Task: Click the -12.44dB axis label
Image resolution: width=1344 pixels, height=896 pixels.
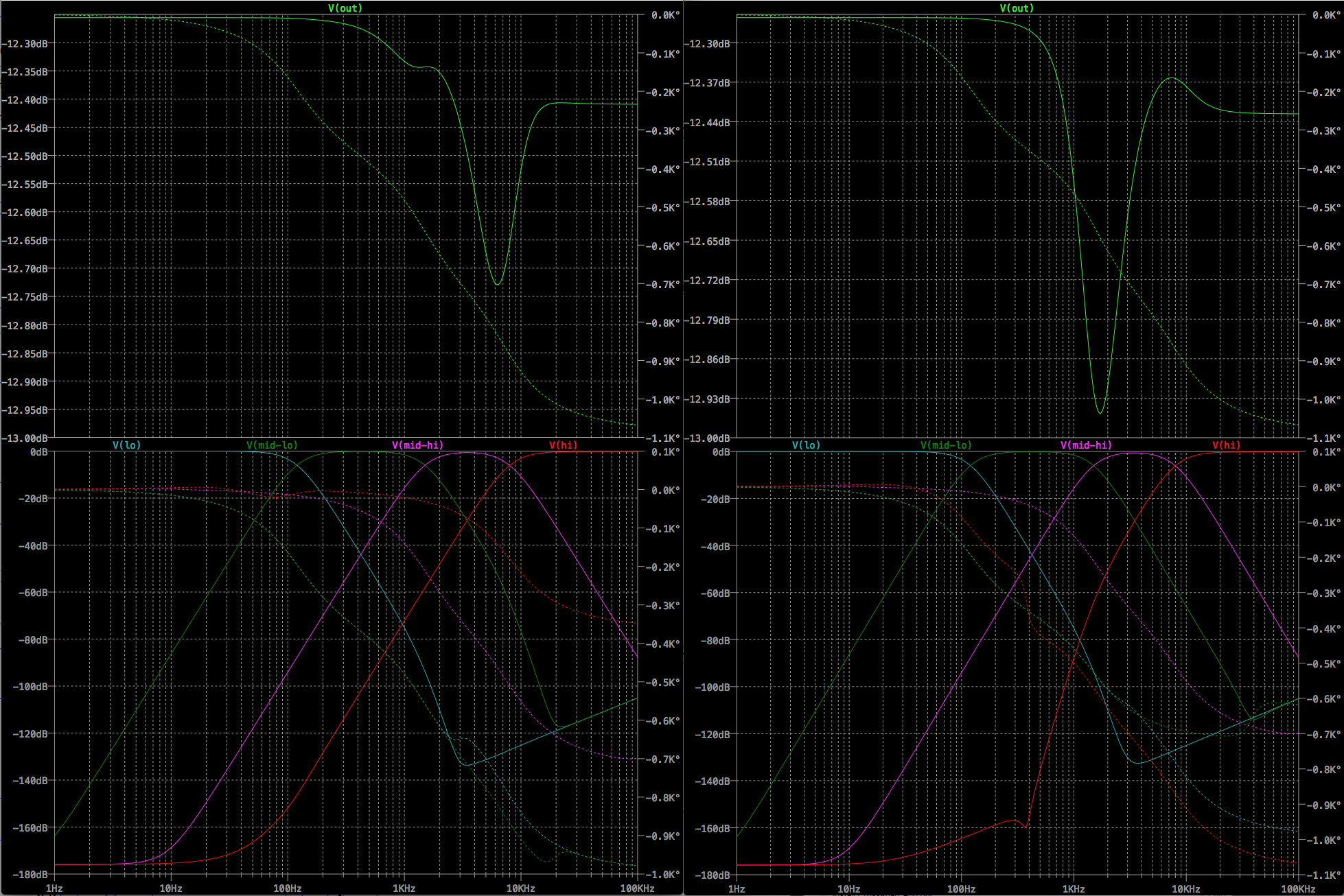Action: point(707,123)
